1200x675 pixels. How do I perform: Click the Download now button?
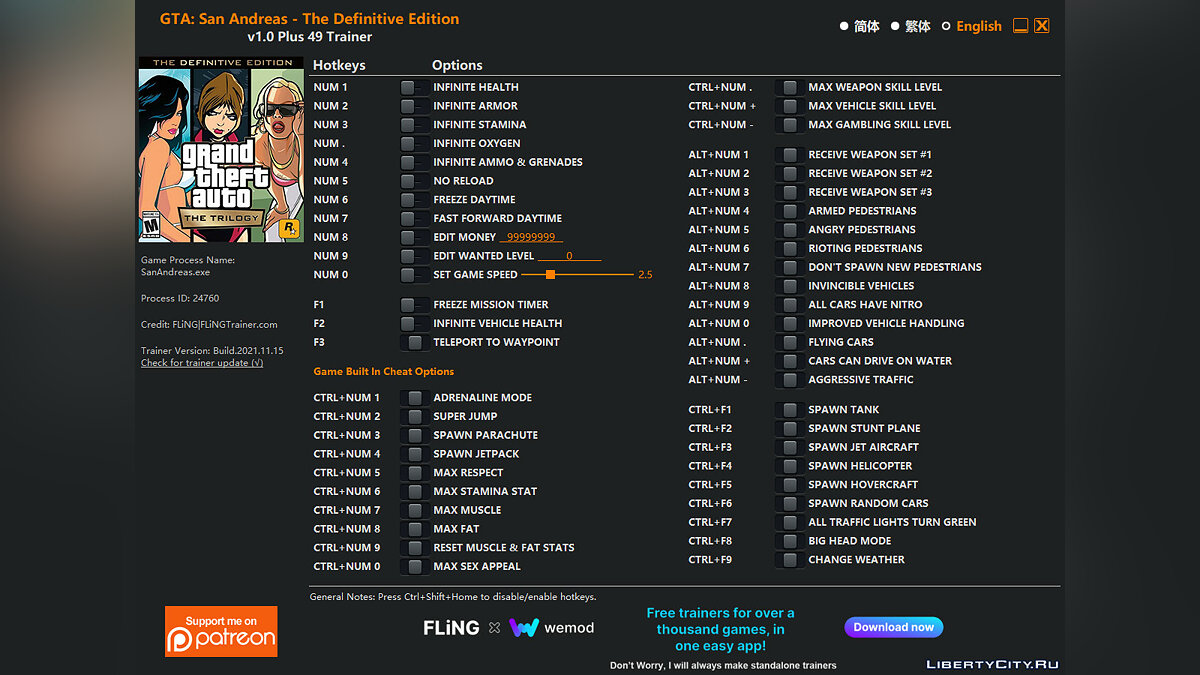(894, 627)
